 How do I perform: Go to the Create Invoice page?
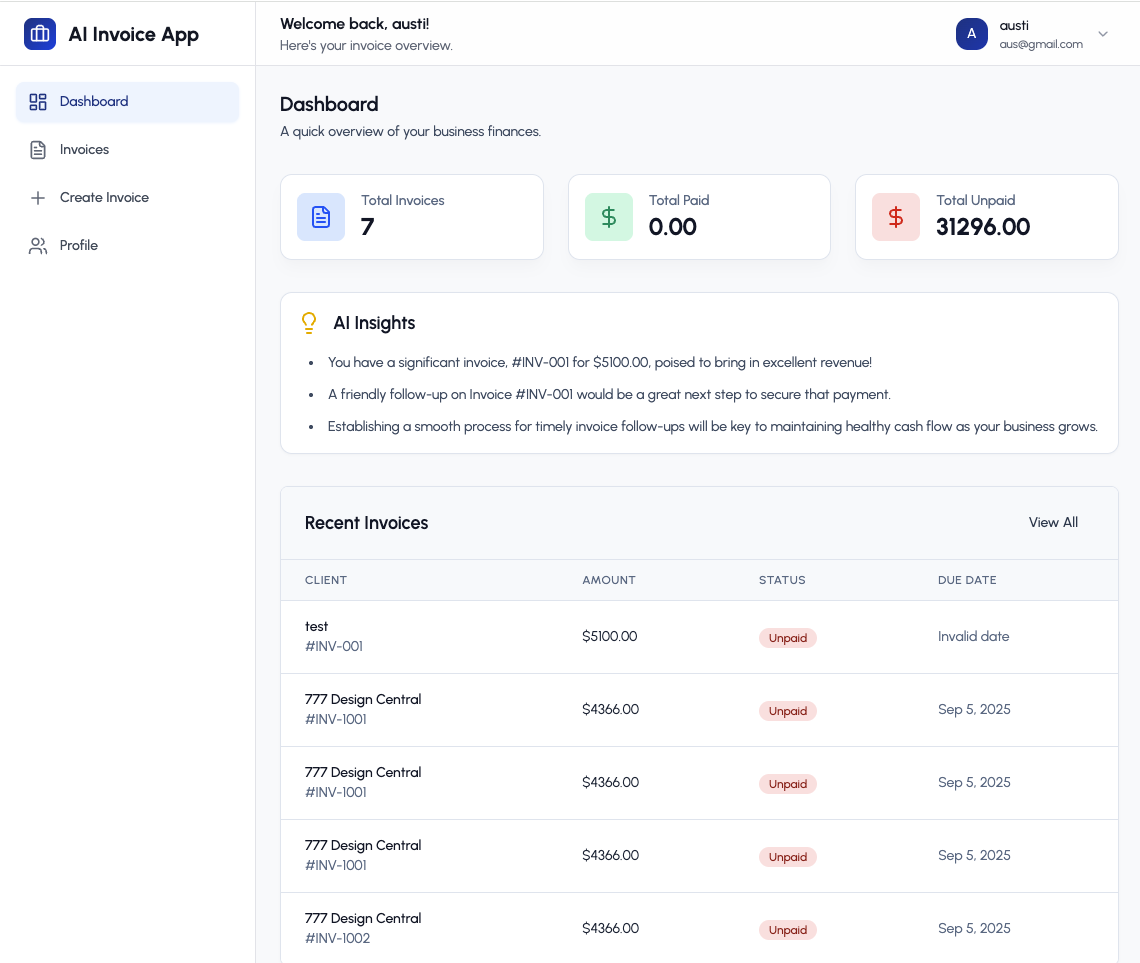click(x=104, y=198)
